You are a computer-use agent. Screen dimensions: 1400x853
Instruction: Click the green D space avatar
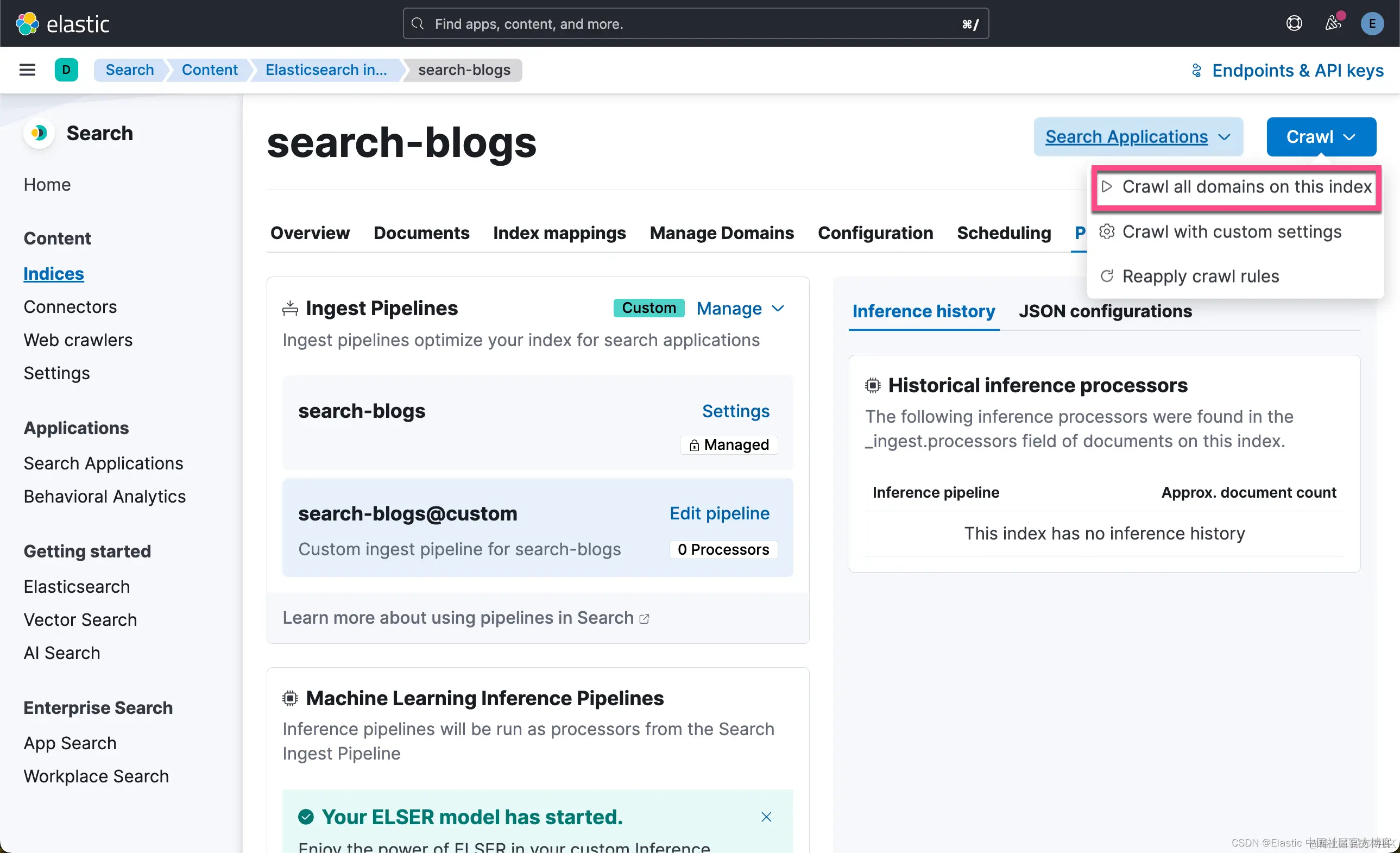(x=66, y=70)
